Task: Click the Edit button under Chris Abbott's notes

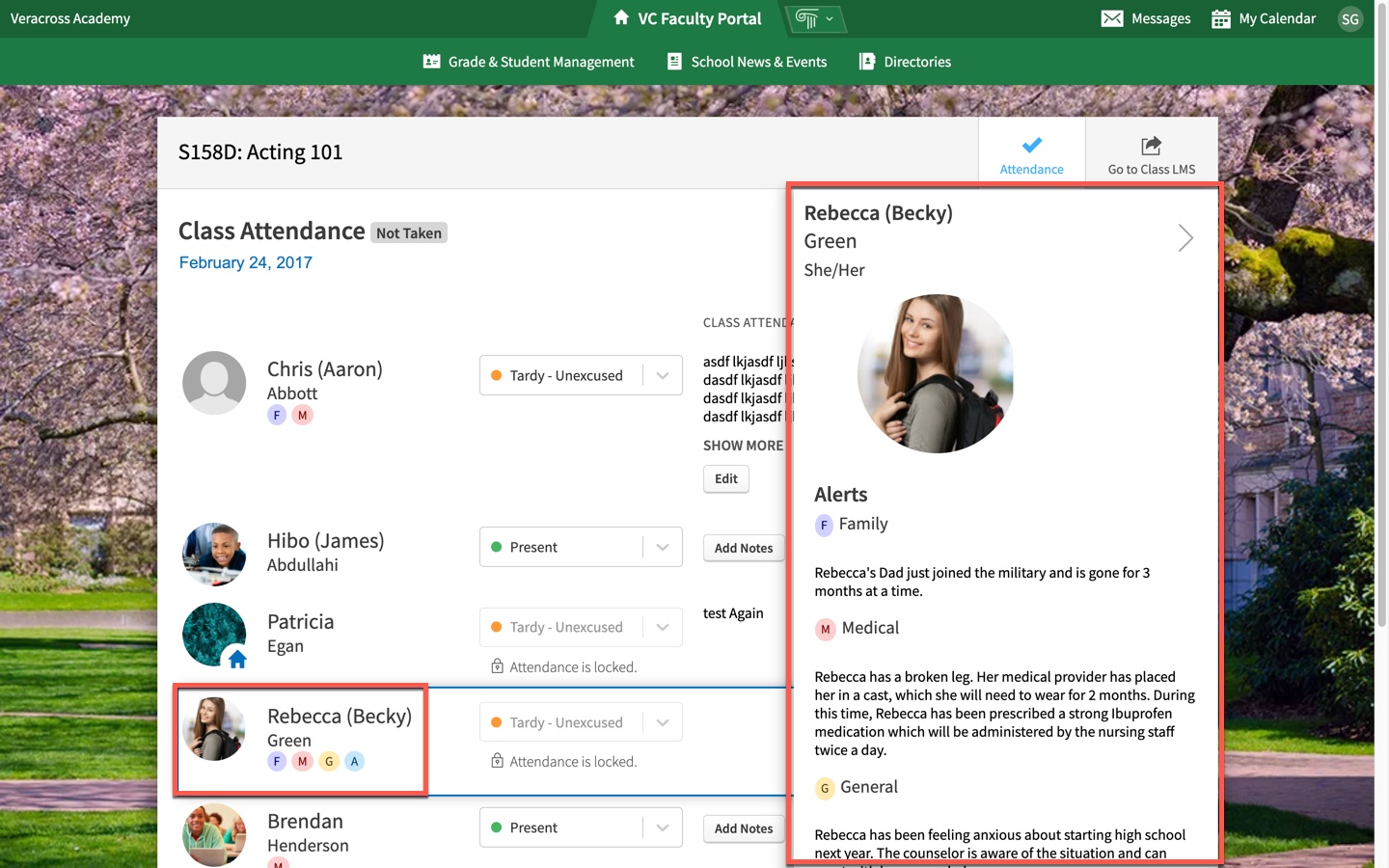Action: pyautogui.click(x=725, y=478)
